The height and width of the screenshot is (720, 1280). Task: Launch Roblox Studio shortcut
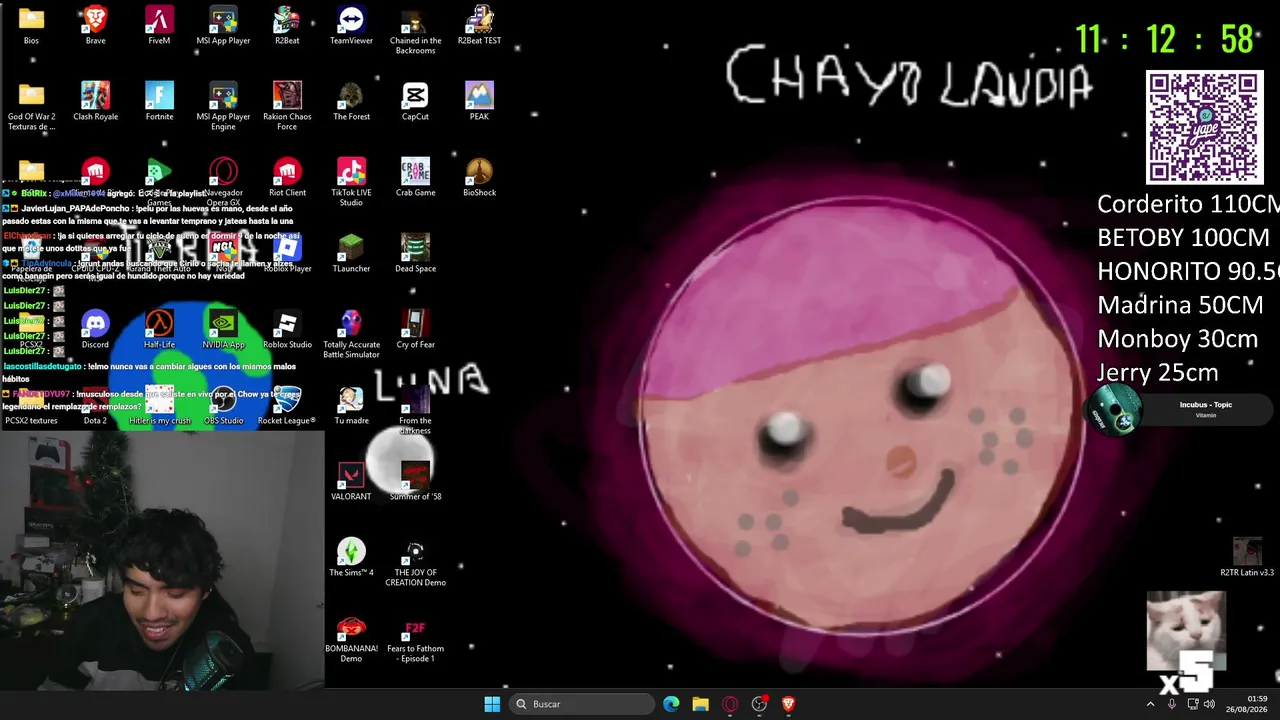click(287, 329)
